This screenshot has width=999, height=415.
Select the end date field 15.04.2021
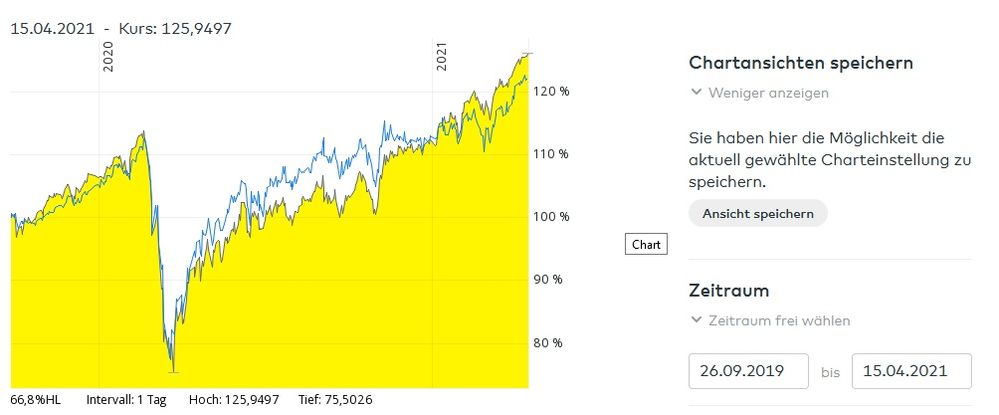pos(911,371)
